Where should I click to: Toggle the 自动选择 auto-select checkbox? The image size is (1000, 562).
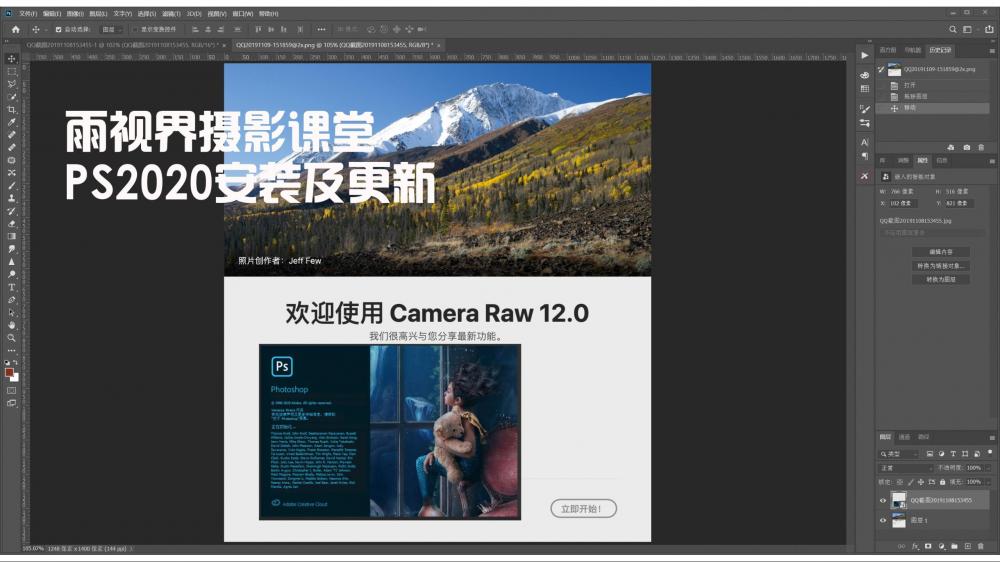click(58, 29)
